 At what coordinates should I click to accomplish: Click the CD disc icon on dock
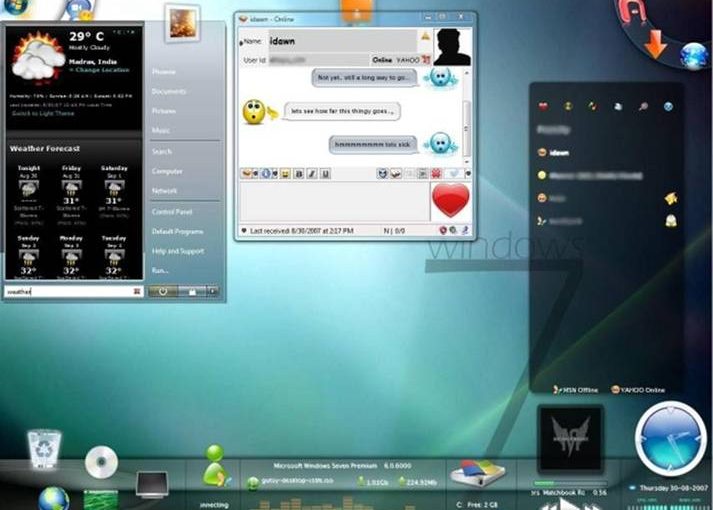point(101,462)
